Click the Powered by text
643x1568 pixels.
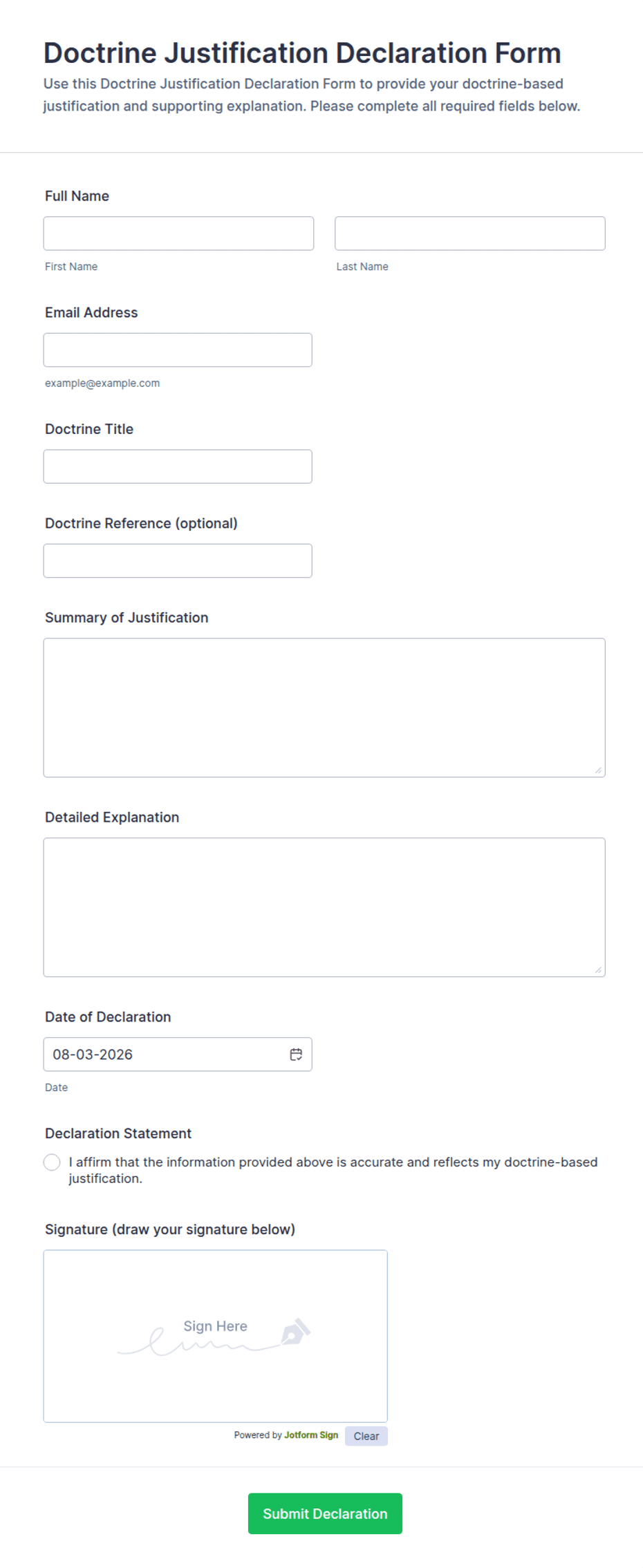click(x=258, y=1435)
